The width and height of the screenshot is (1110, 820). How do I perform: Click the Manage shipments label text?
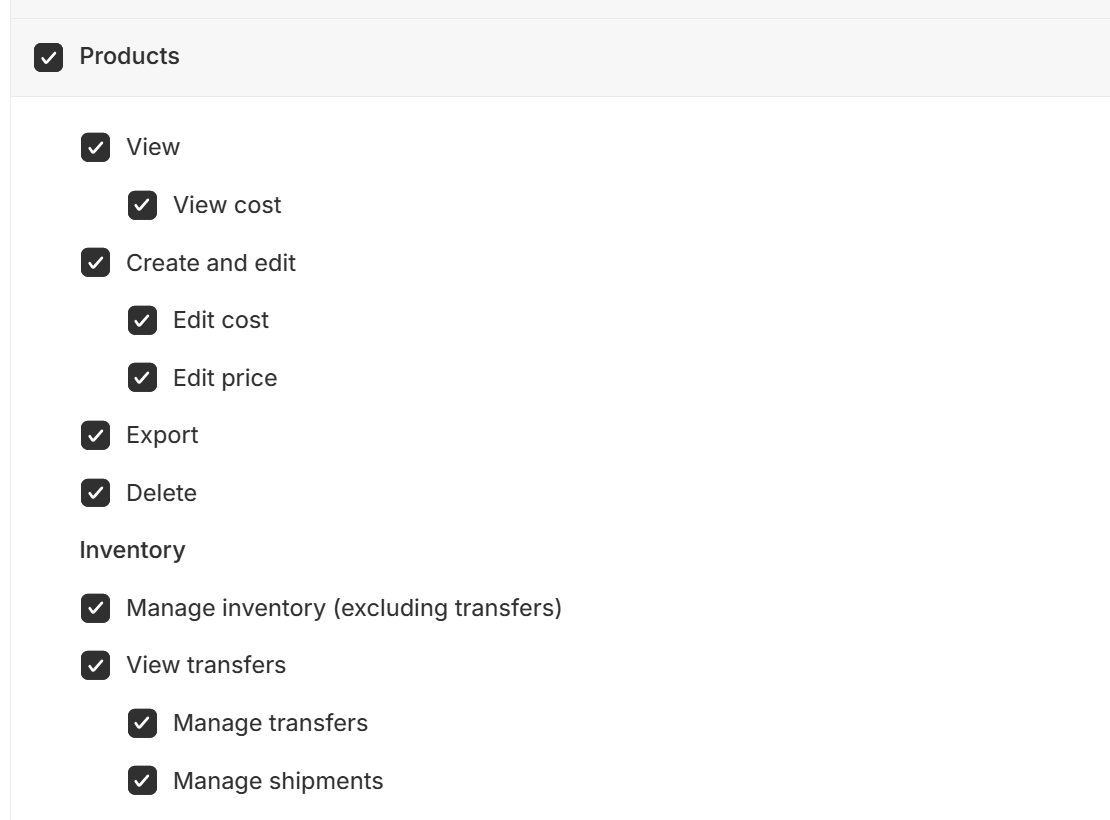(x=278, y=781)
